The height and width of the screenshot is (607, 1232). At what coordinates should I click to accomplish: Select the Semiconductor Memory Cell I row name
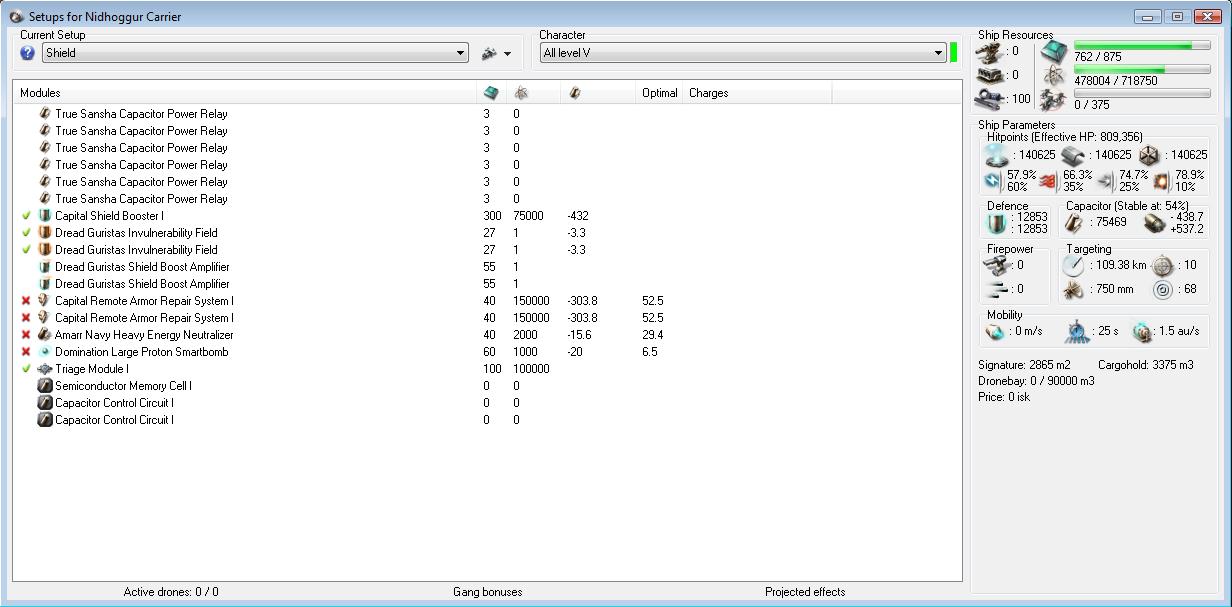(x=124, y=386)
